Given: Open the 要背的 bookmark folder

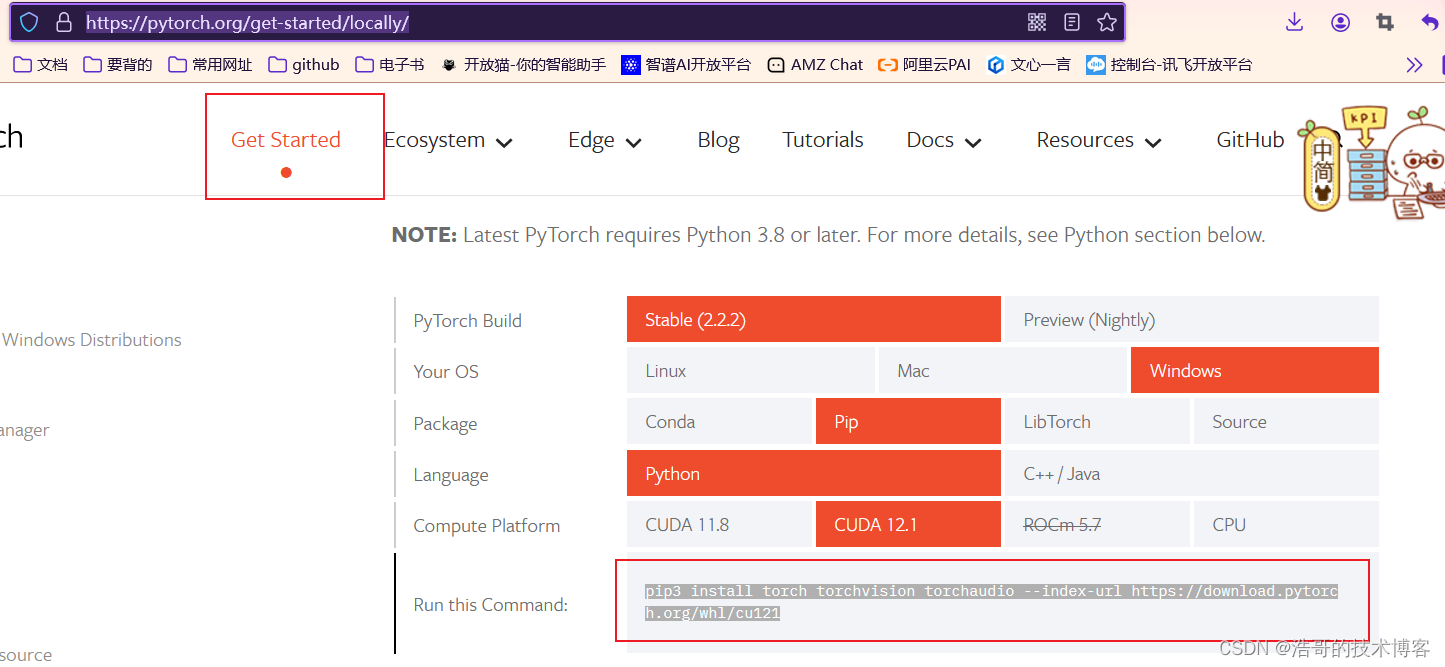Looking at the screenshot, I should coord(118,65).
